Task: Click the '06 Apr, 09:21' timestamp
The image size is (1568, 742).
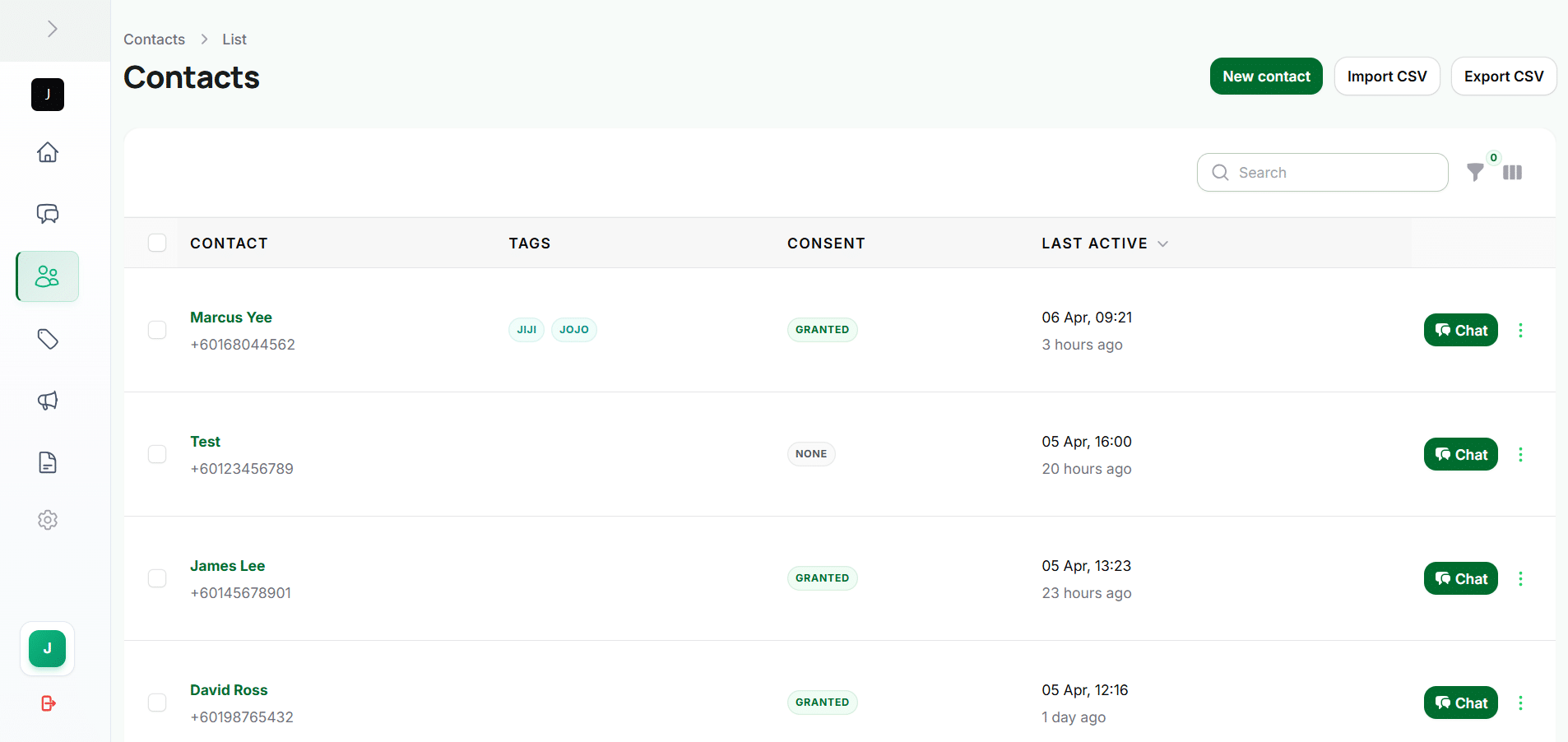Action: (1087, 318)
